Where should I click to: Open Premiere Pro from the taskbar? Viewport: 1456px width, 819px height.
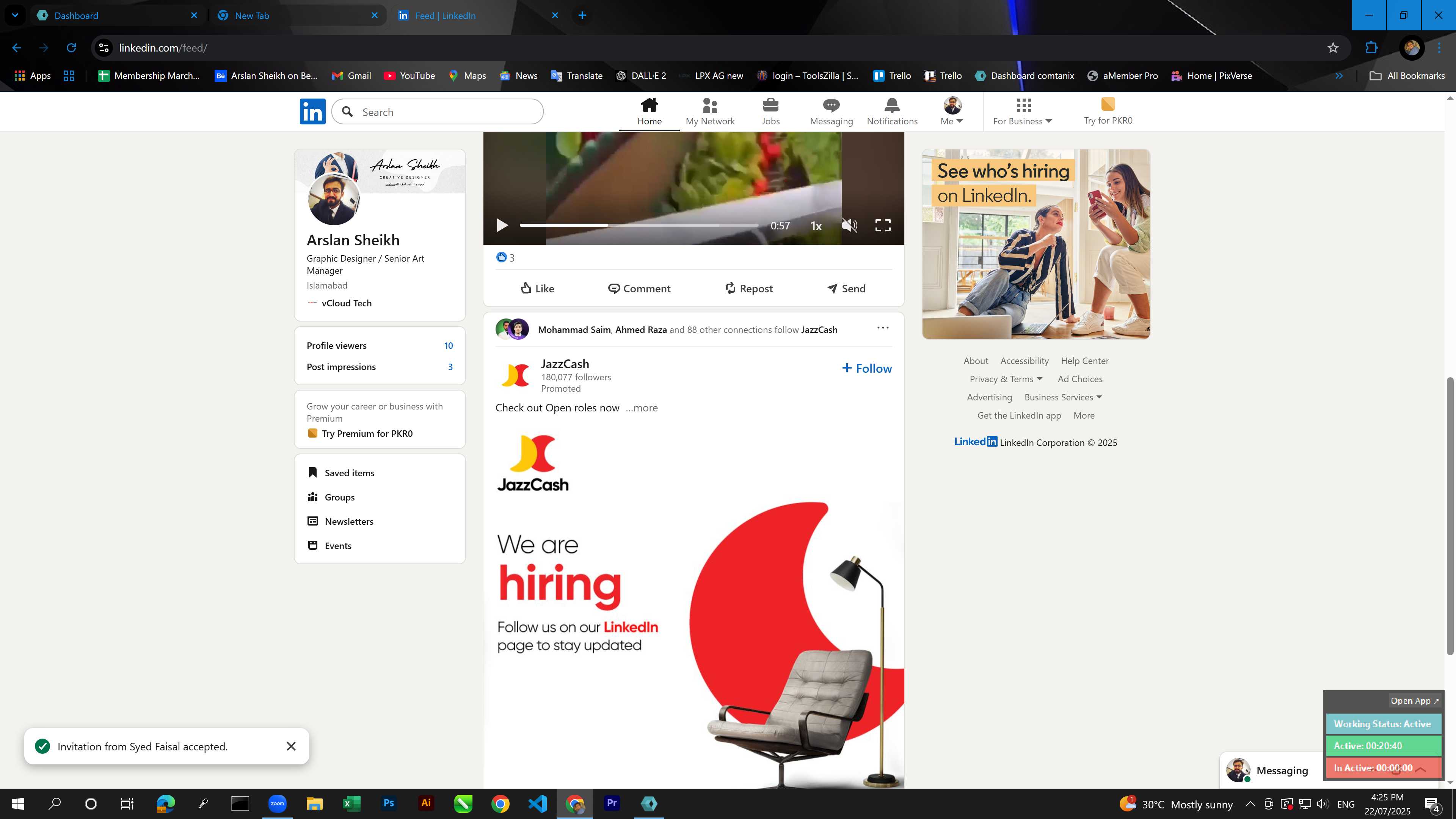[612, 804]
